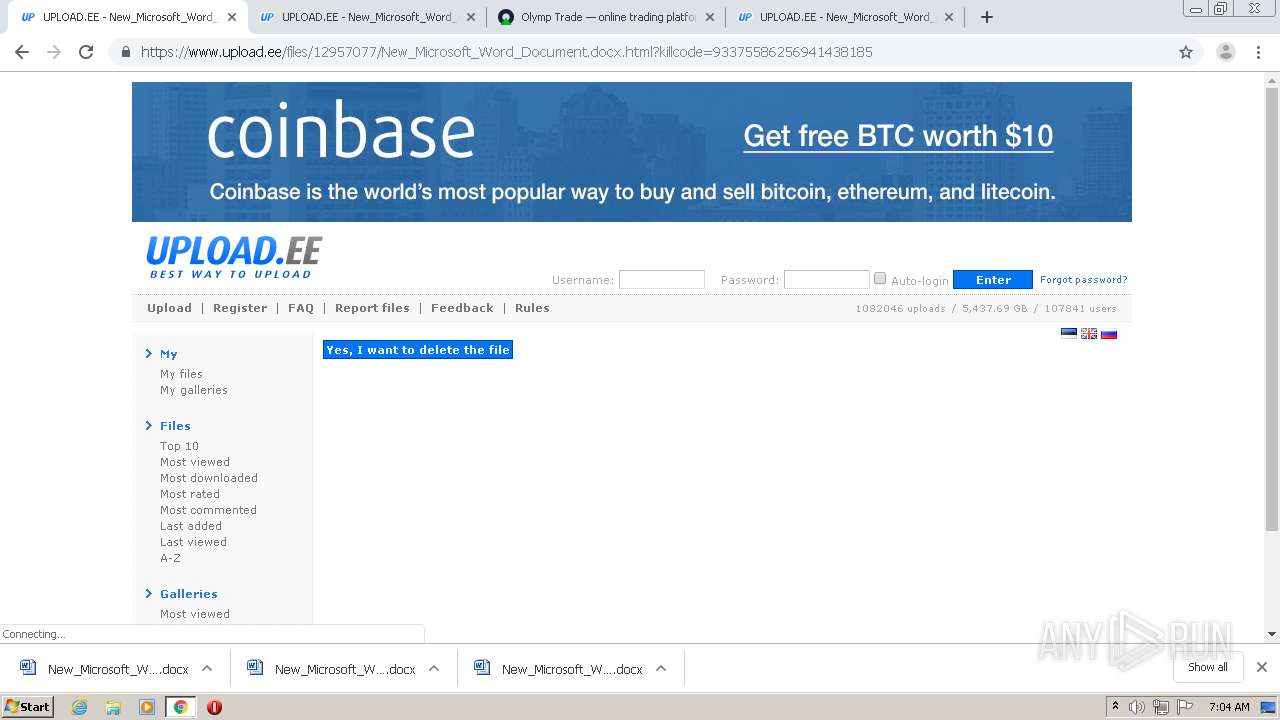Toggle the Auto-login checkbox

(880, 279)
